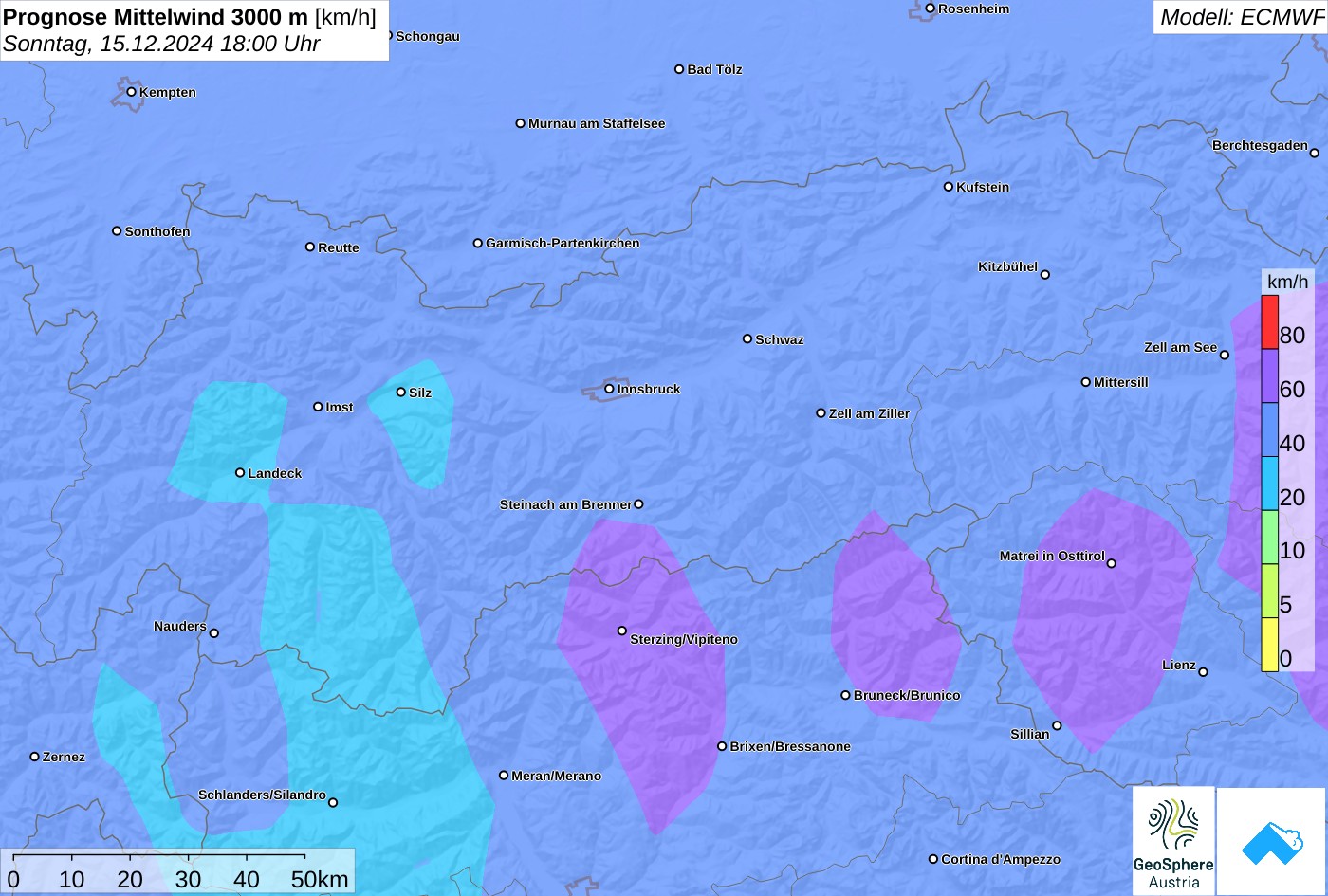Click the GeoSphere Austria logo

(1173, 841)
